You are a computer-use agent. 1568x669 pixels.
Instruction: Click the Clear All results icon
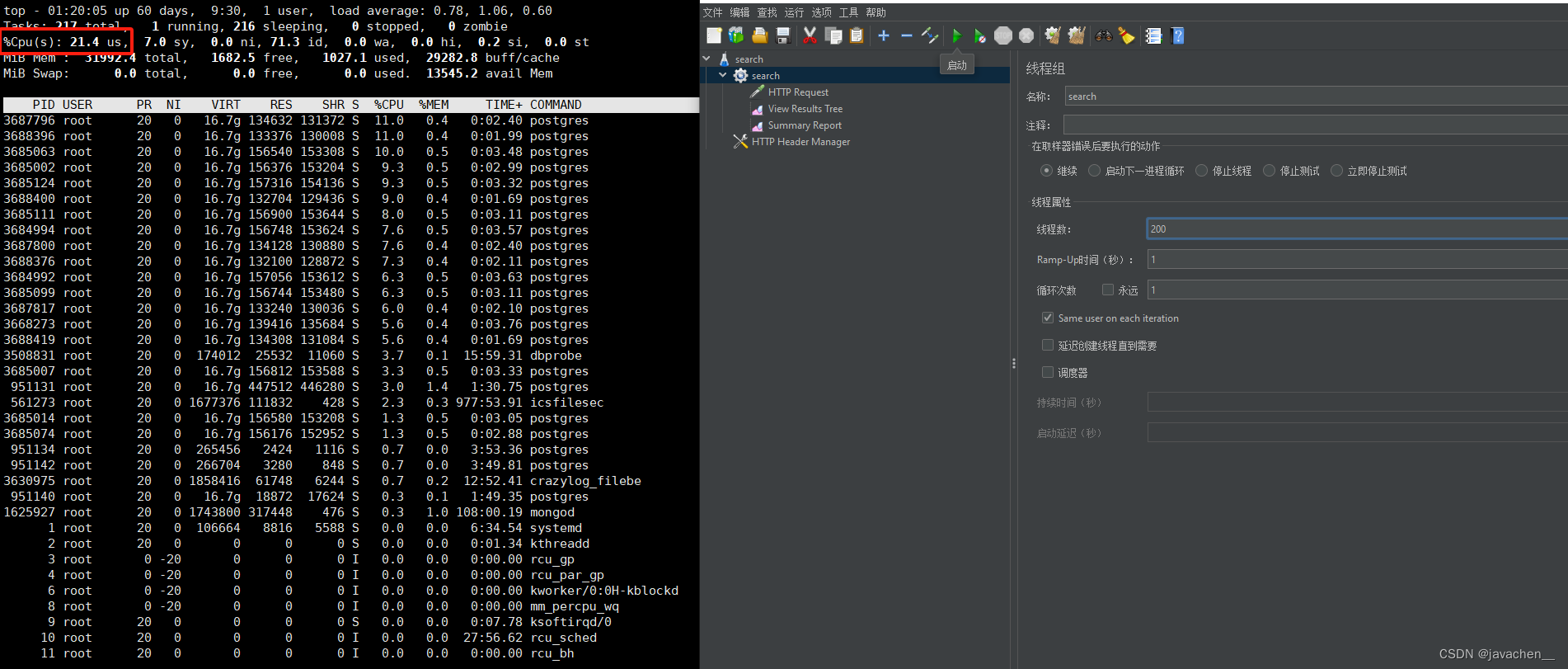tap(1077, 35)
